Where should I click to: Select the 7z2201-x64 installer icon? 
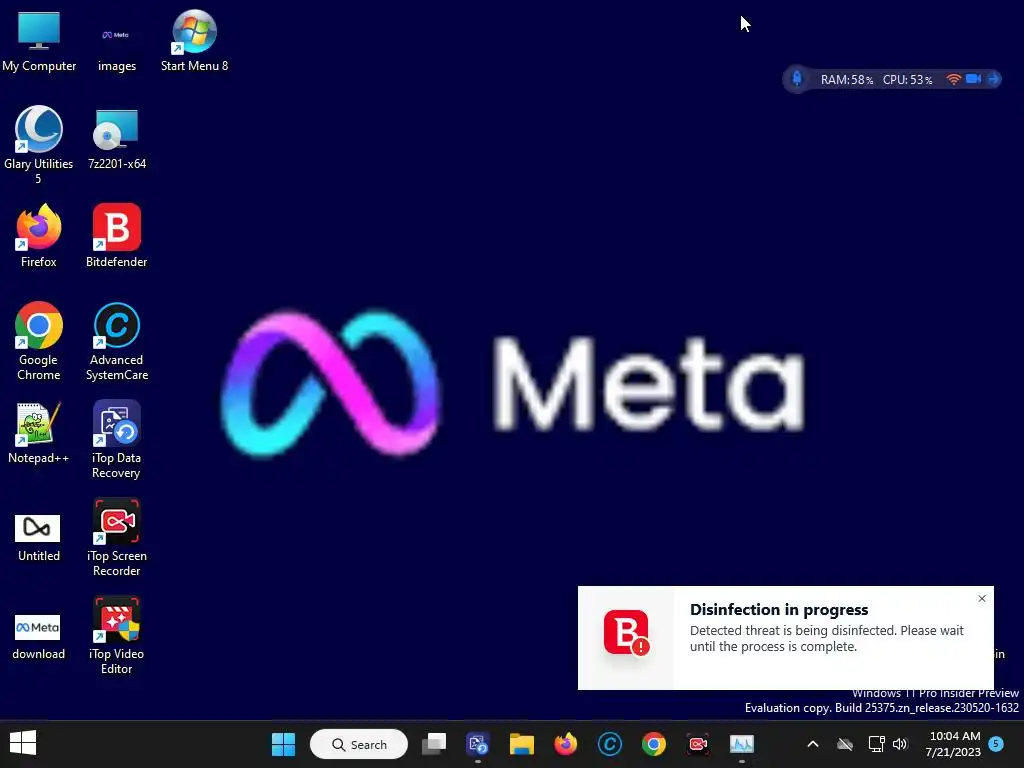point(116,138)
